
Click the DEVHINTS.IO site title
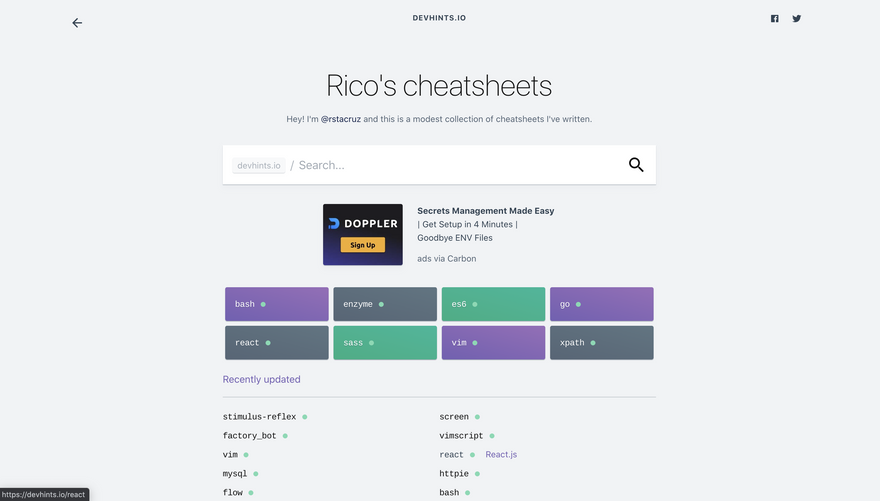click(439, 18)
